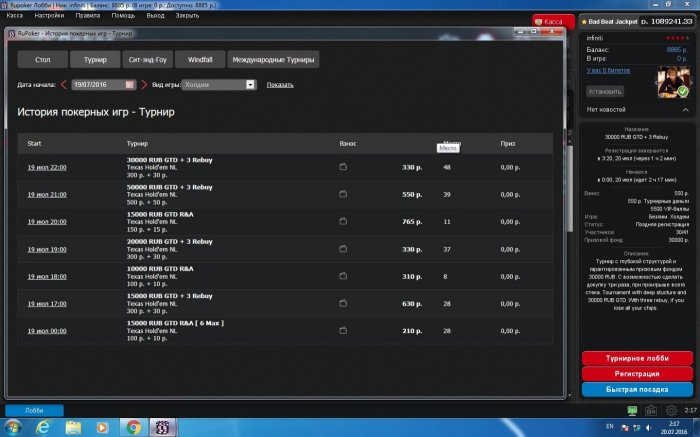Click the profile avatar photo
Screen dimensions: 700x437
pyautogui.click(x=673, y=82)
